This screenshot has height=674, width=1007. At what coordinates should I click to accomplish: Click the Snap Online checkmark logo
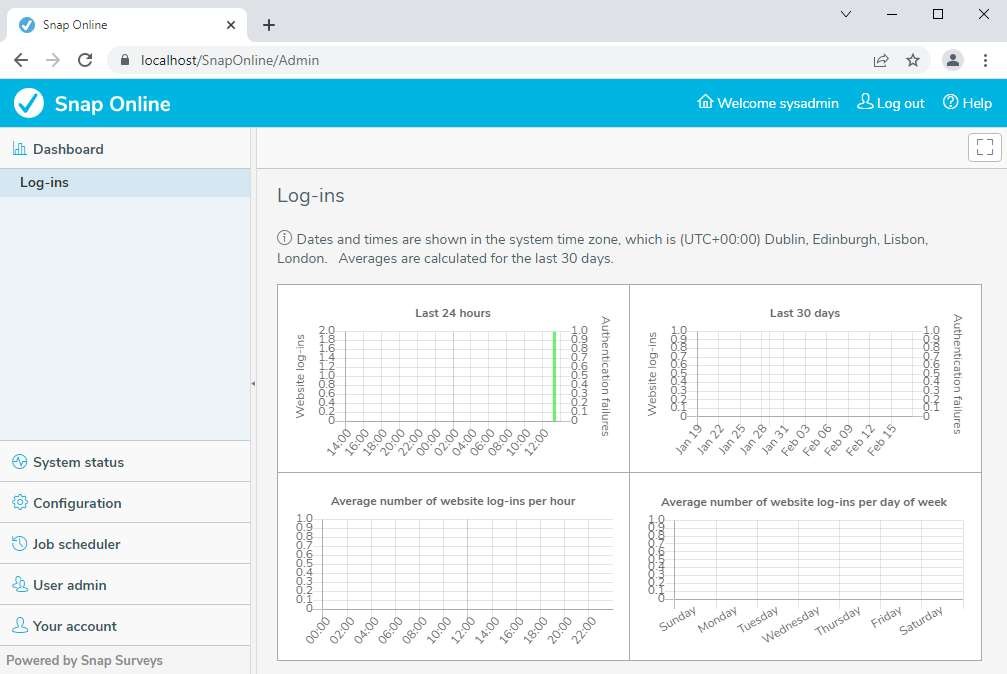point(29,103)
